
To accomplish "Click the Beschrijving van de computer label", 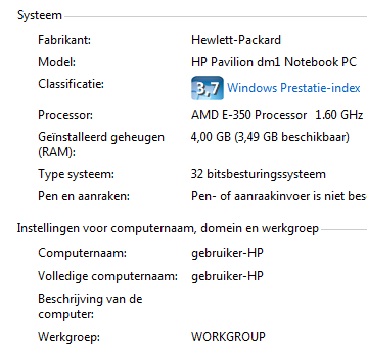I will click(x=90, y=306).
